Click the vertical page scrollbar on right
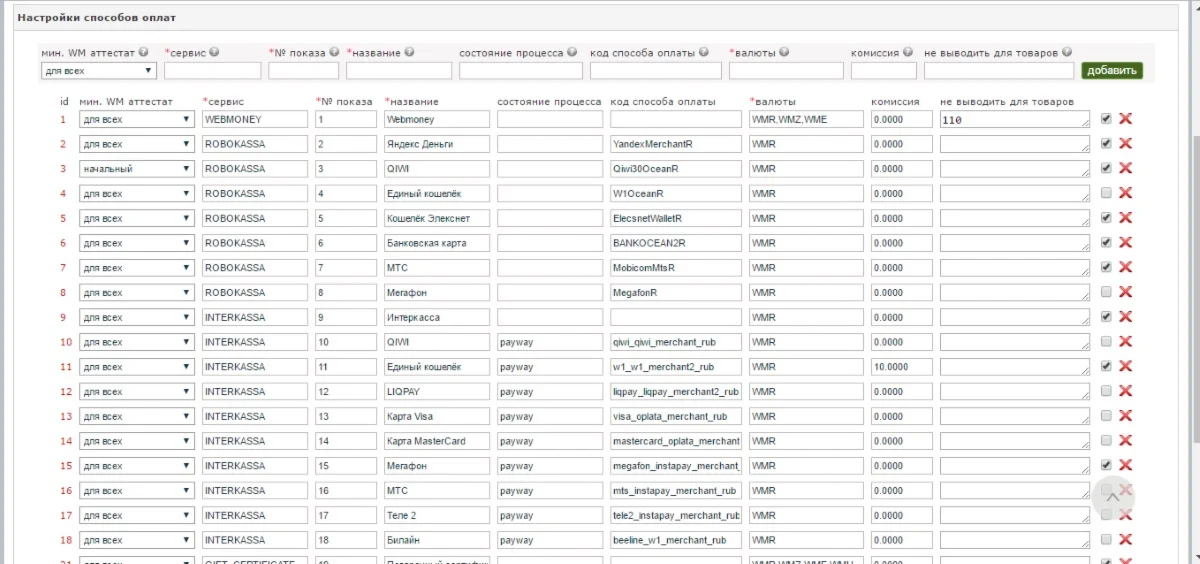 1193,280
